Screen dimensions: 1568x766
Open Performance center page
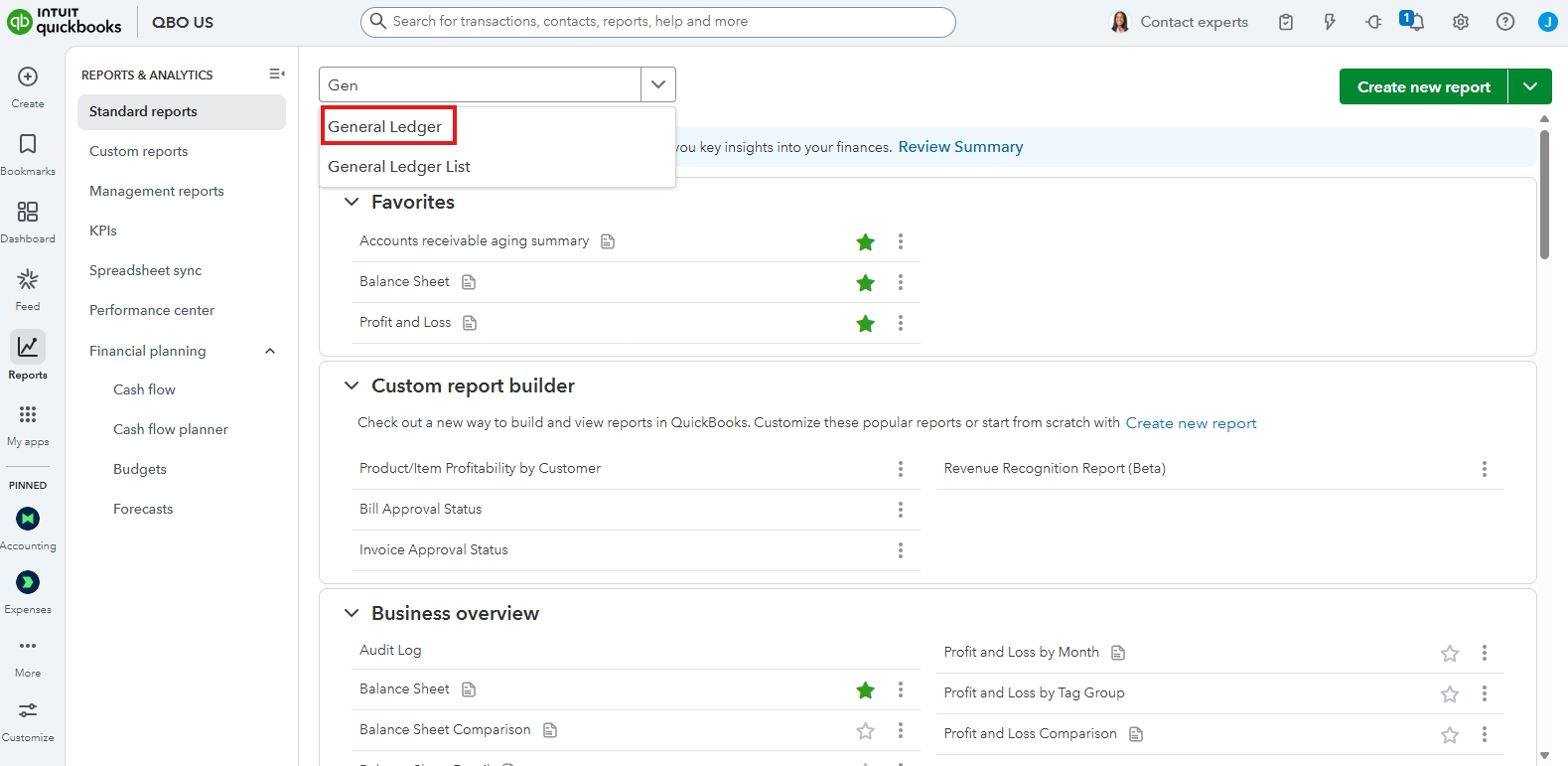coord(152,310)
